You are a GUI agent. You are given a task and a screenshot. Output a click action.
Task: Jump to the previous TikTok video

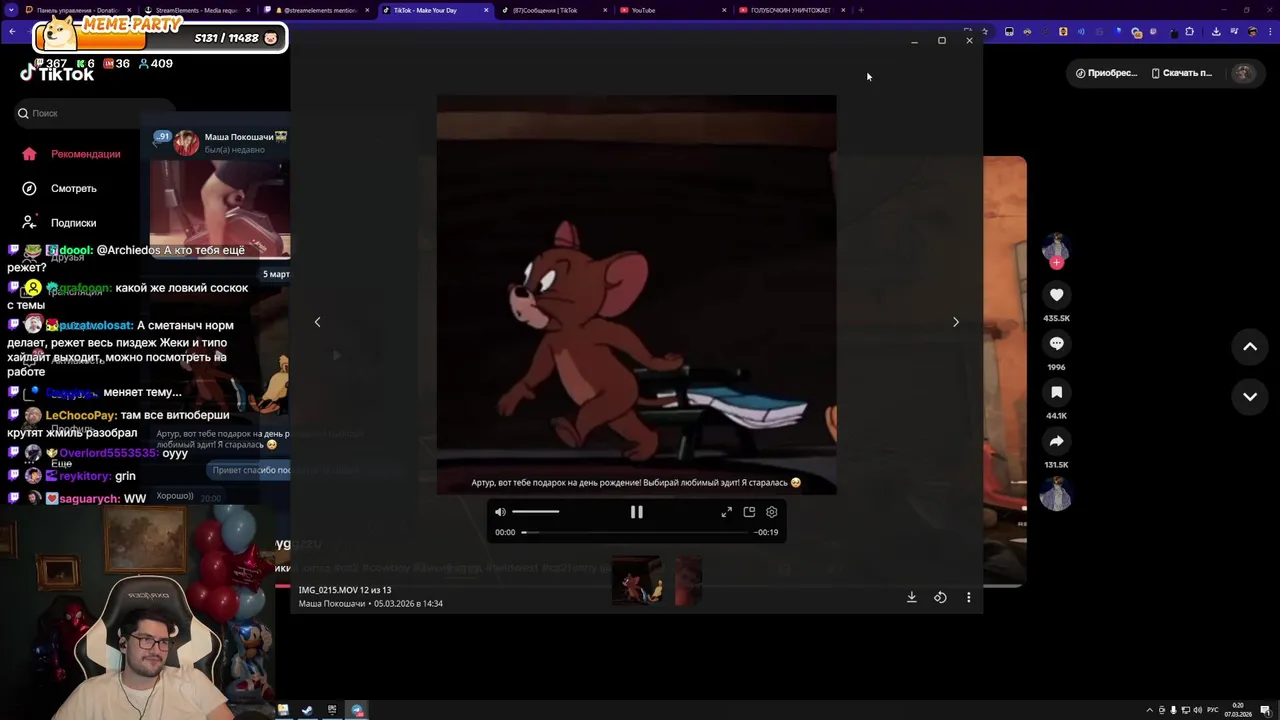(x=1250, y=347)
